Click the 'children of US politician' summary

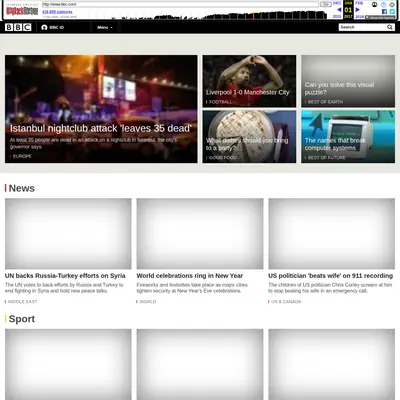[x=330, y=288]
